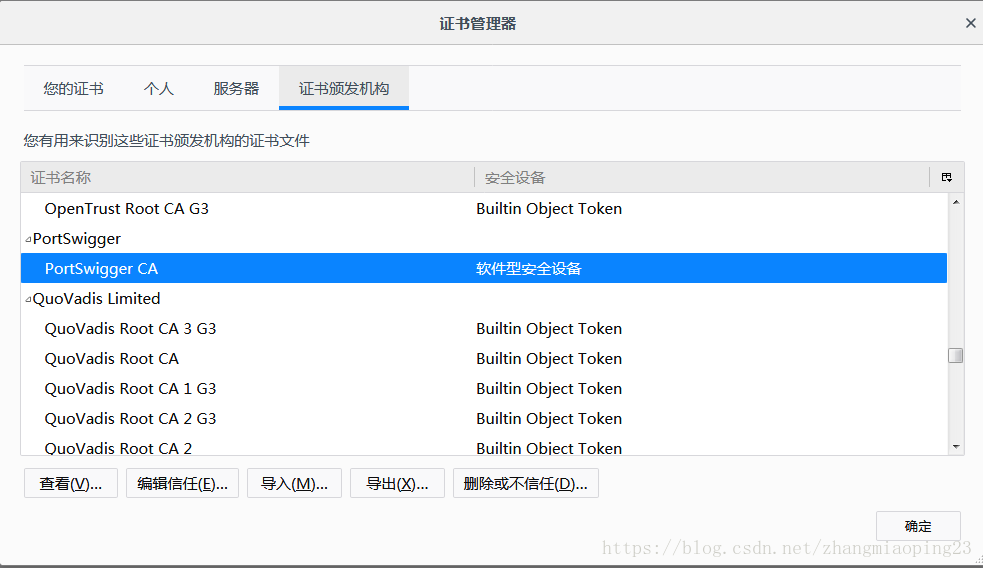Viewport: 983px width, 568px height.
Task: Confirm with the 确定 button
Action: [x=918, y=526]
